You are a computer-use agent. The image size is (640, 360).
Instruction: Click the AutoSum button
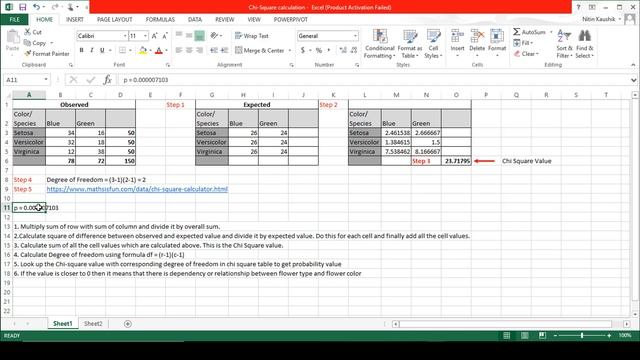click(530, 32)
